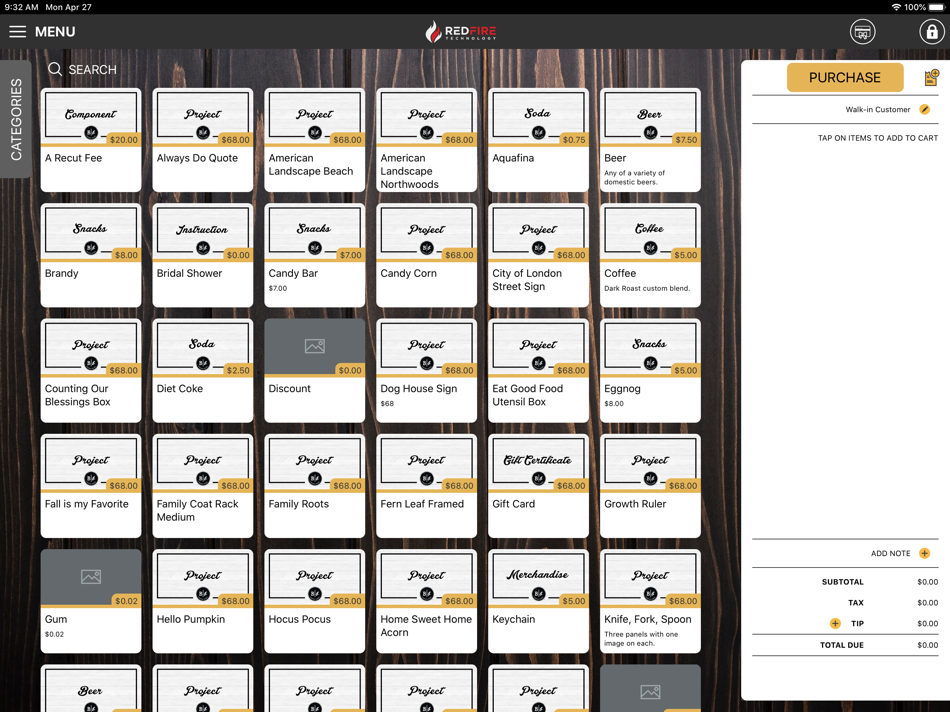This screenshot has width=950, height=712.
Task: Tap the PURCHASE button
Action: pos(845,78)
